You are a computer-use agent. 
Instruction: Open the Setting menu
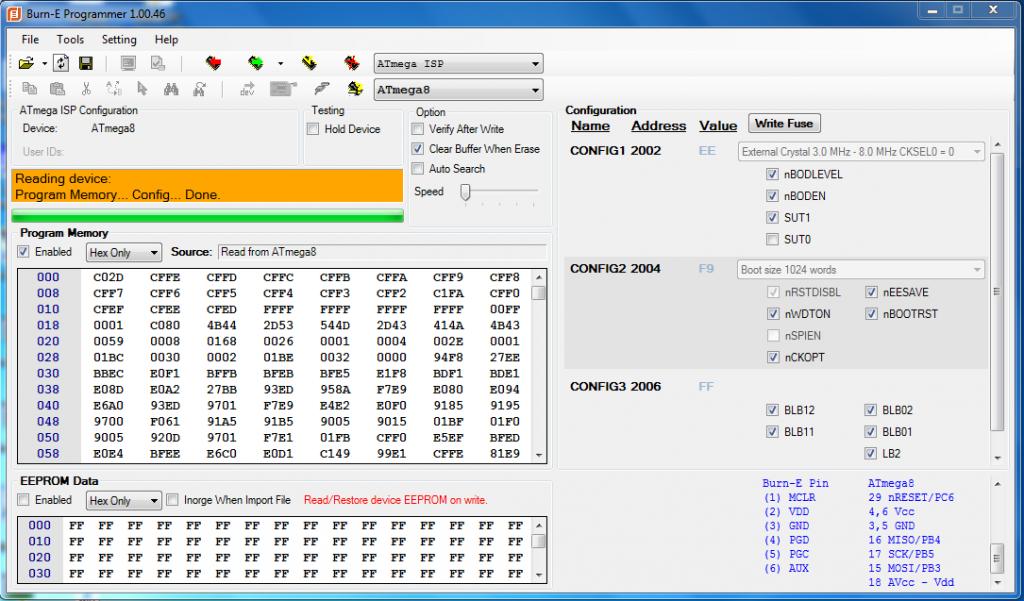click(x=119, y=39)
